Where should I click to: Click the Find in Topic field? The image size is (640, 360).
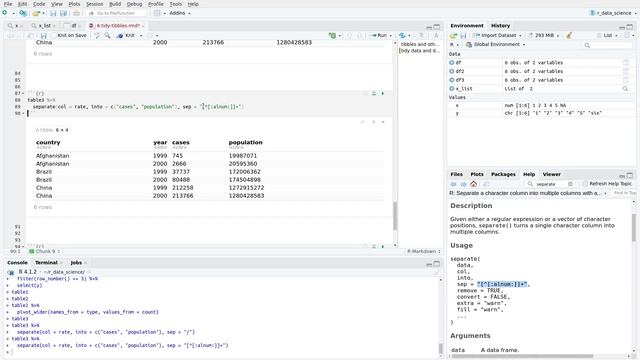(624, 193)
